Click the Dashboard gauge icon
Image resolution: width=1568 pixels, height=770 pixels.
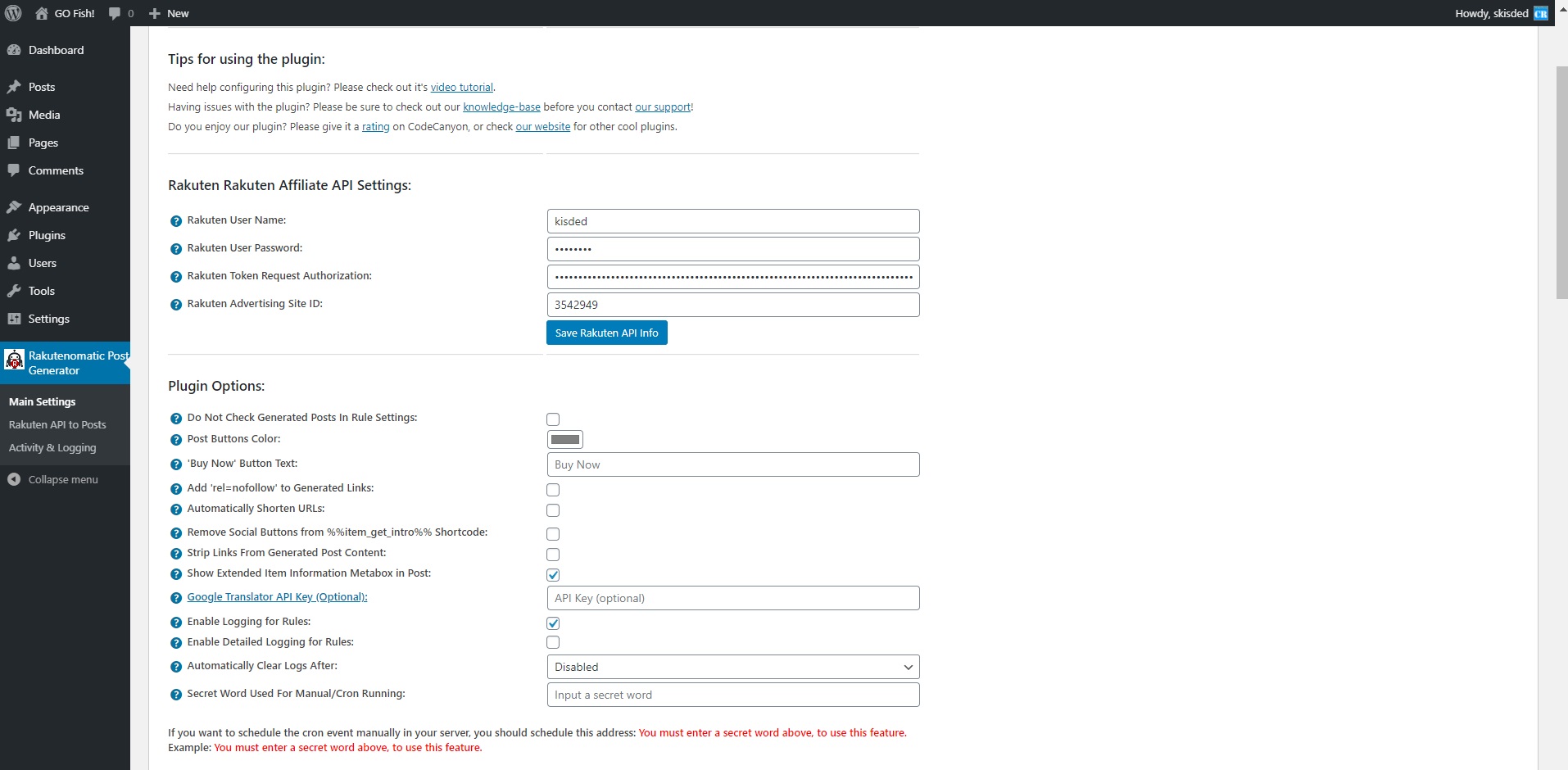point(14,50)
